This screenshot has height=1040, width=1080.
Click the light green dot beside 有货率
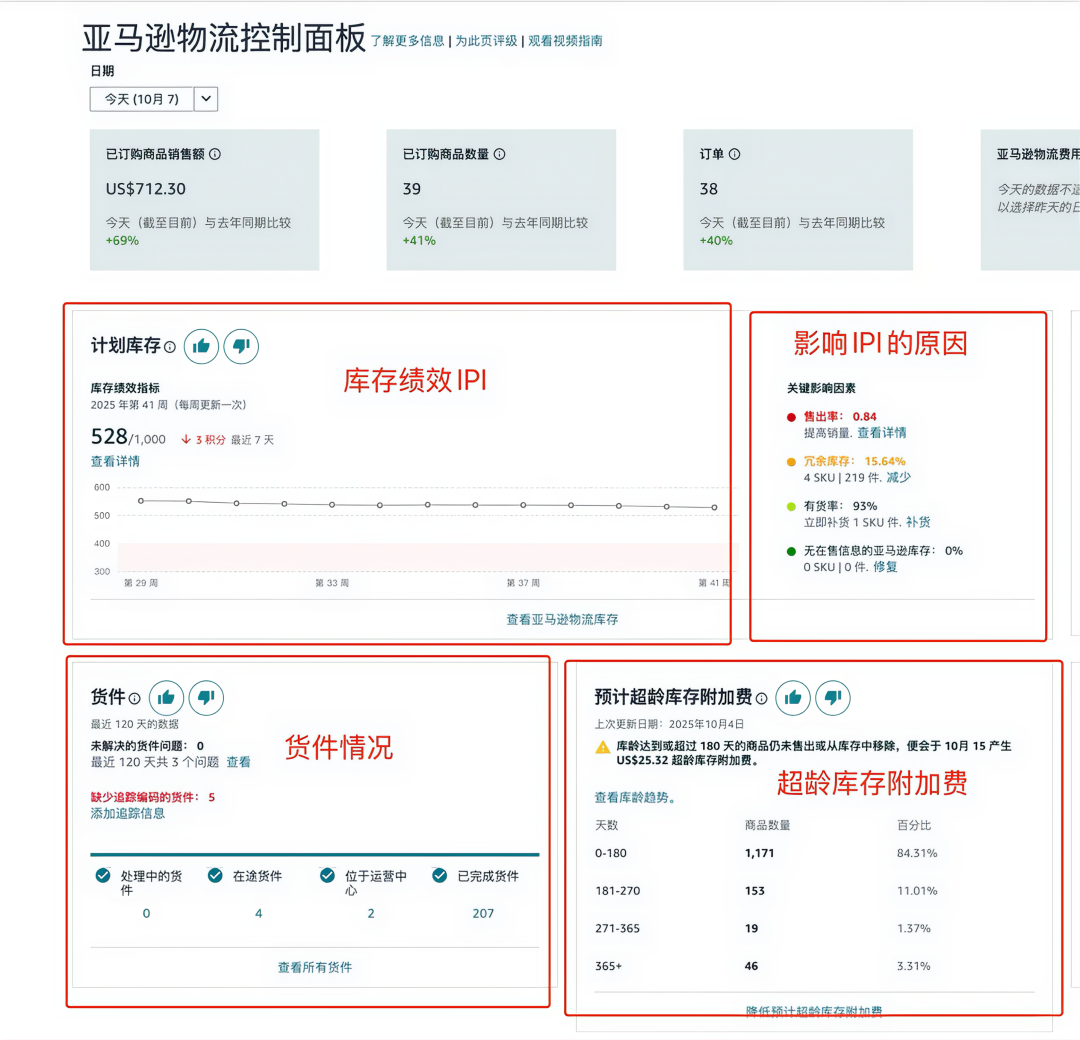[791, 506]
